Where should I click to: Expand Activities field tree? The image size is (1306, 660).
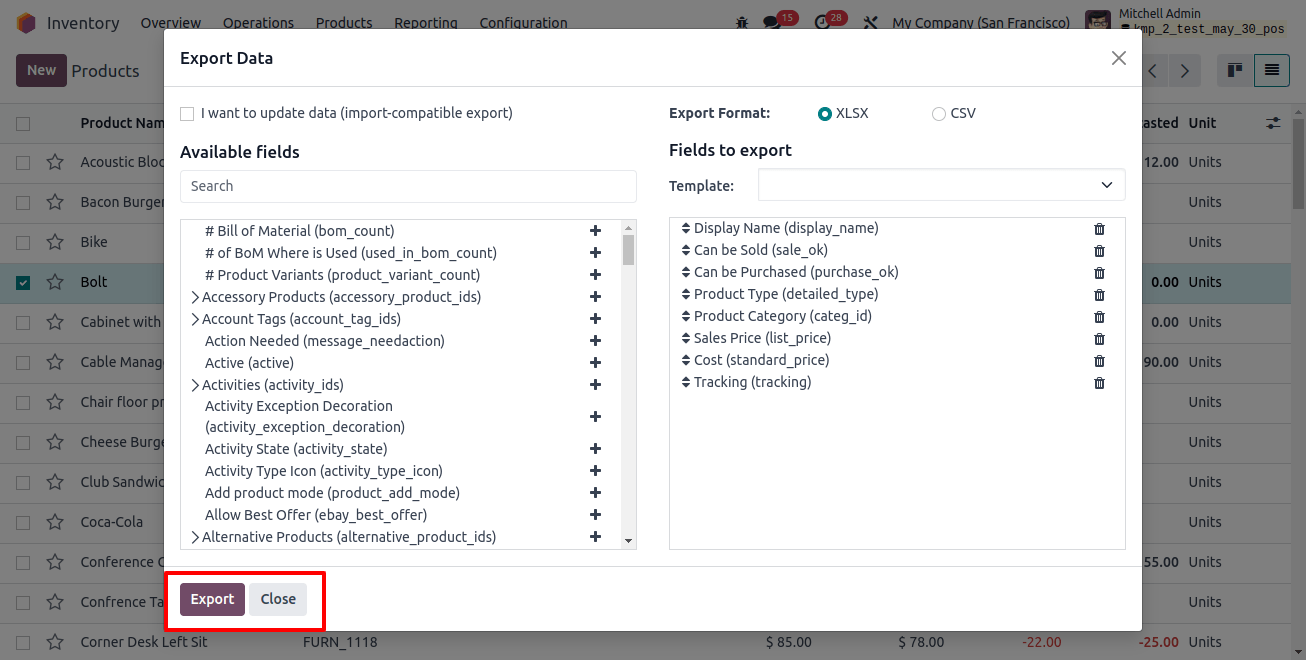pos(195,385)
